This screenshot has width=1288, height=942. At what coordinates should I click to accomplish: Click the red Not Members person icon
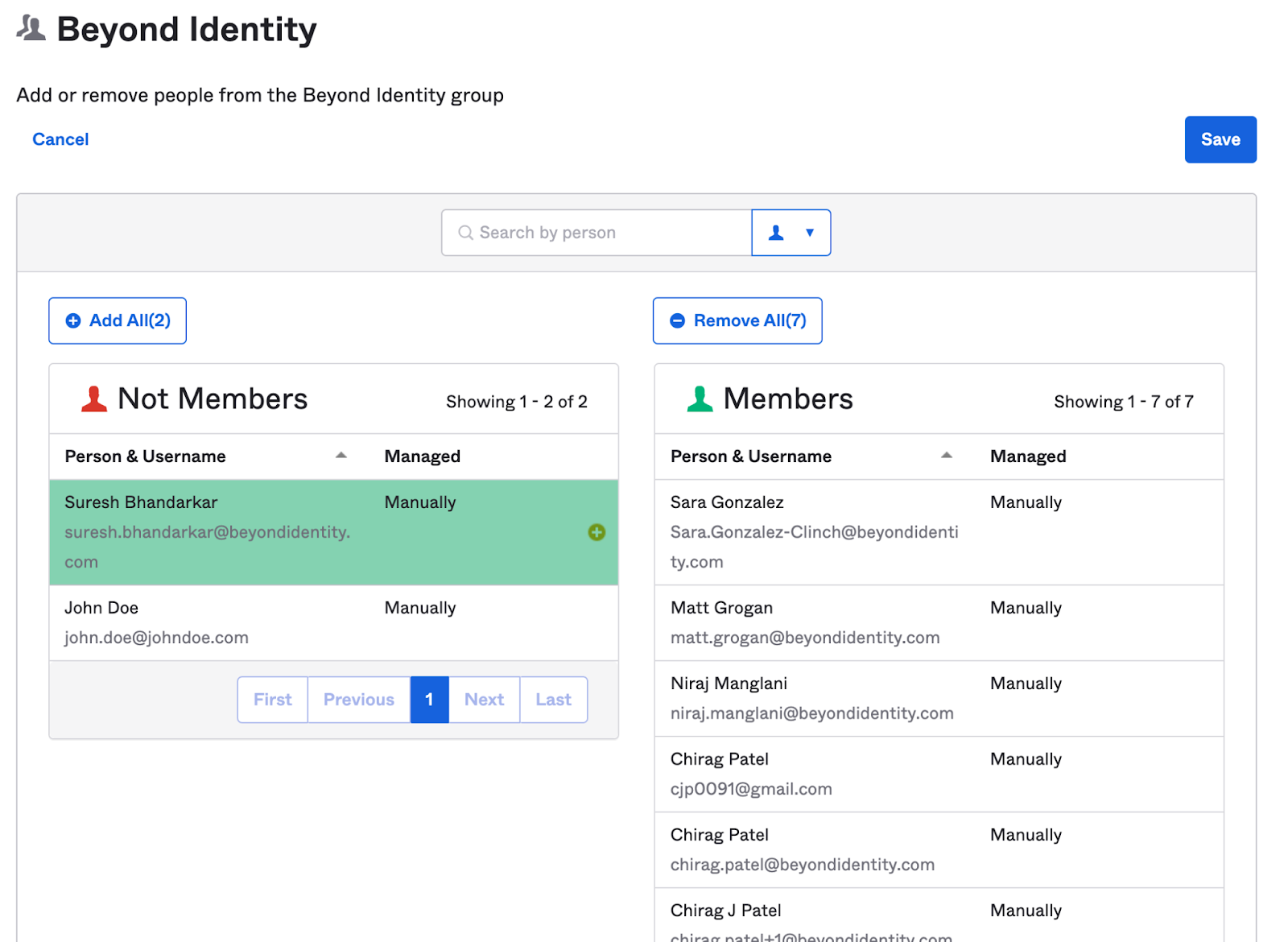[x=94, y=399]
